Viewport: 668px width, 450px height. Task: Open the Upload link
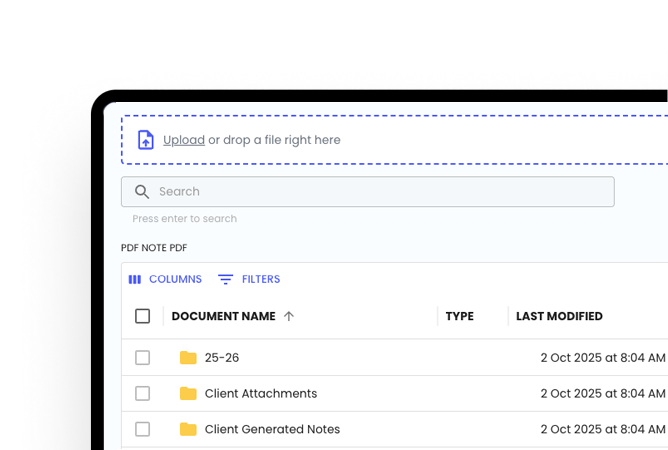click(184, 140)
